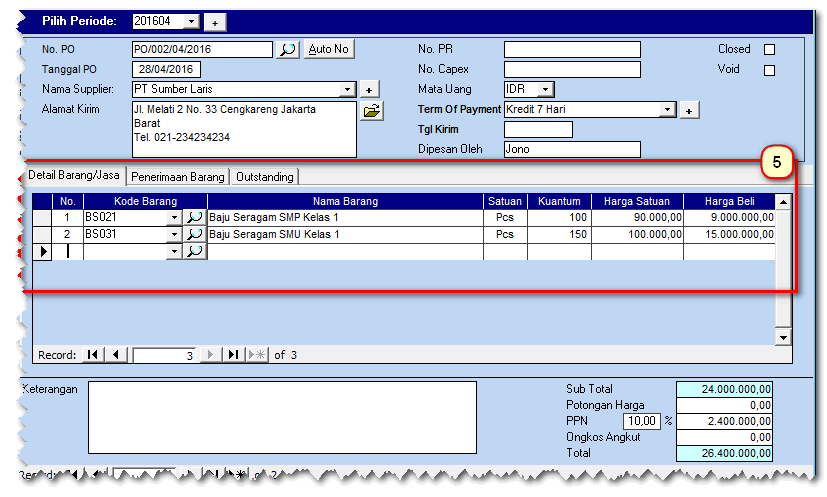
Task: Open the Term Of Payment dropdown
Action: [x=668, y=110]
